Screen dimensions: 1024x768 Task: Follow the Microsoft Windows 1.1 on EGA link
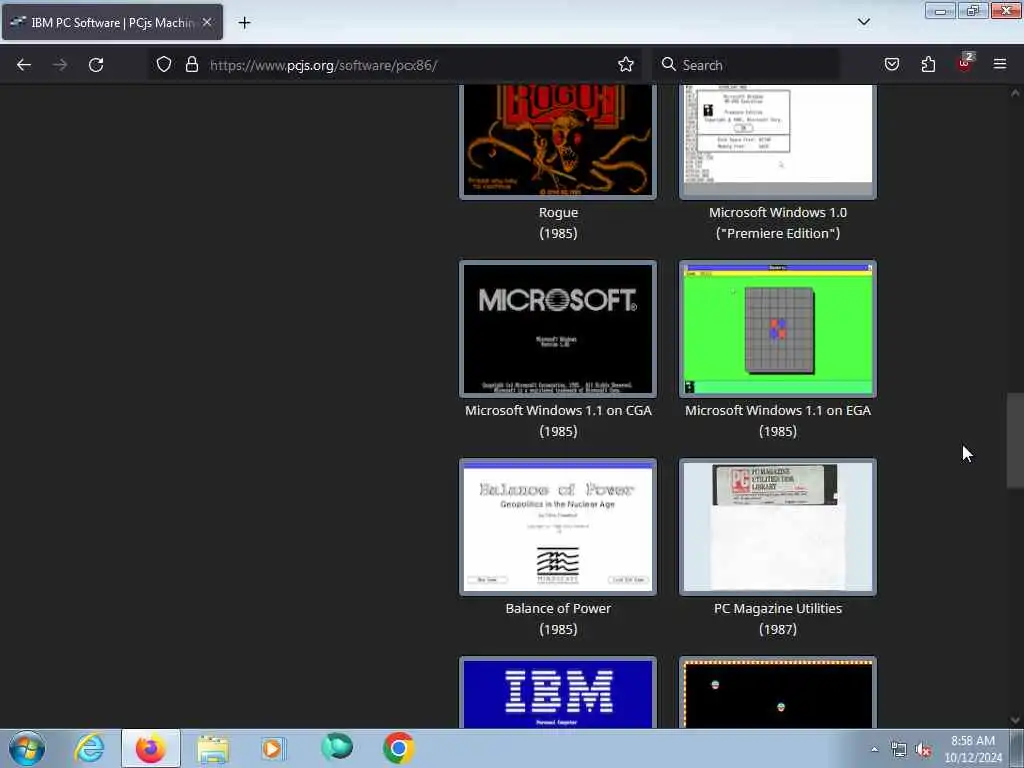pos(778,421)
